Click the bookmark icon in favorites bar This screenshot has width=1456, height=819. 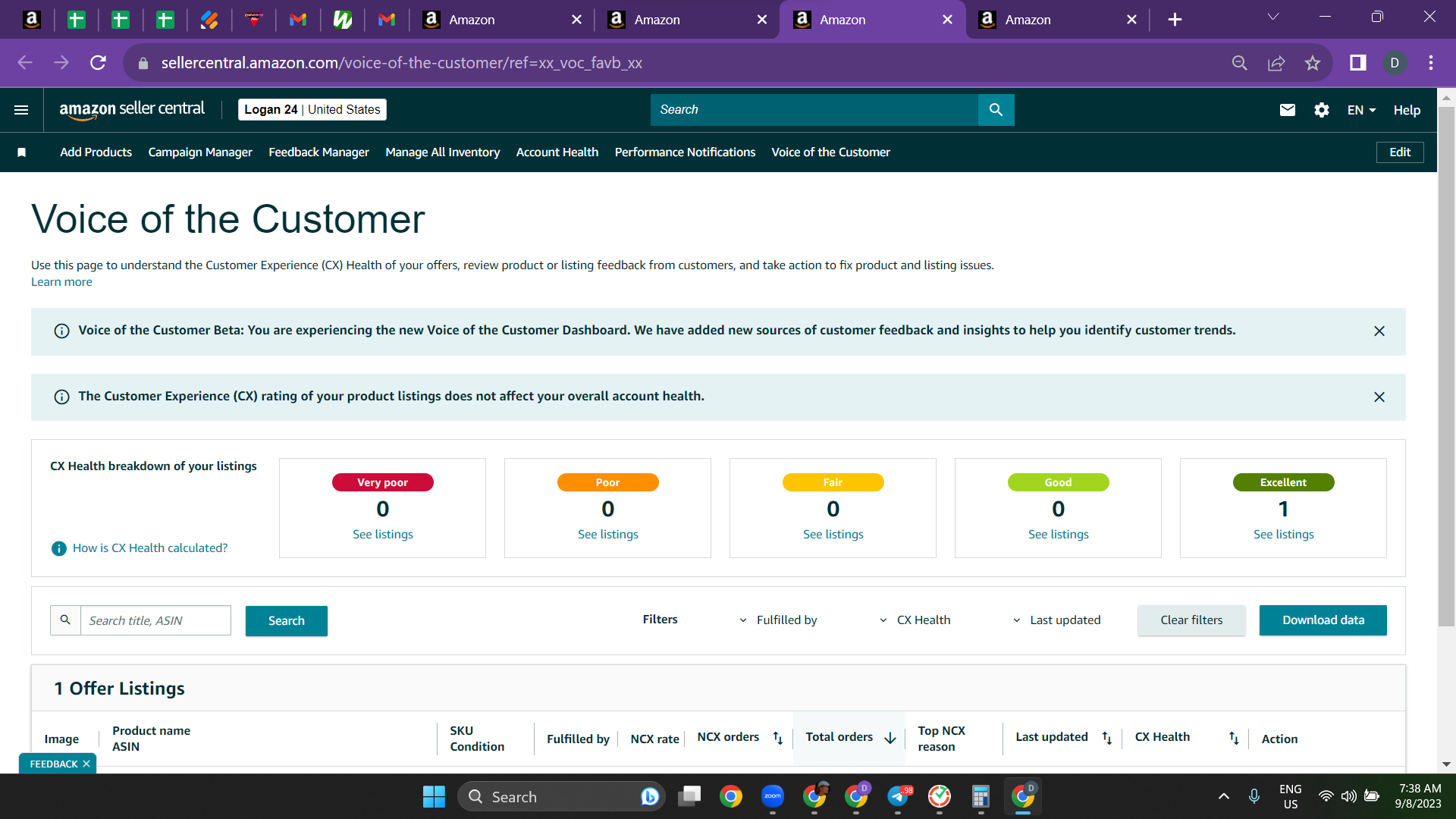pyautogui.click(x=22, y=152)
